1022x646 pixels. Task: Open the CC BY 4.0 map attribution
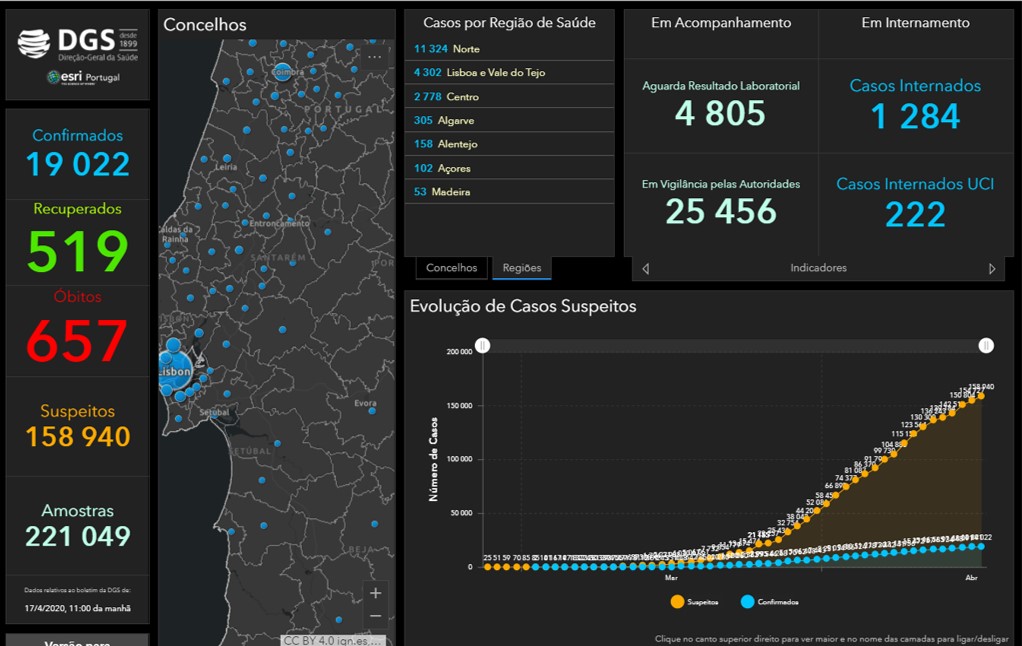pos(332,640)
